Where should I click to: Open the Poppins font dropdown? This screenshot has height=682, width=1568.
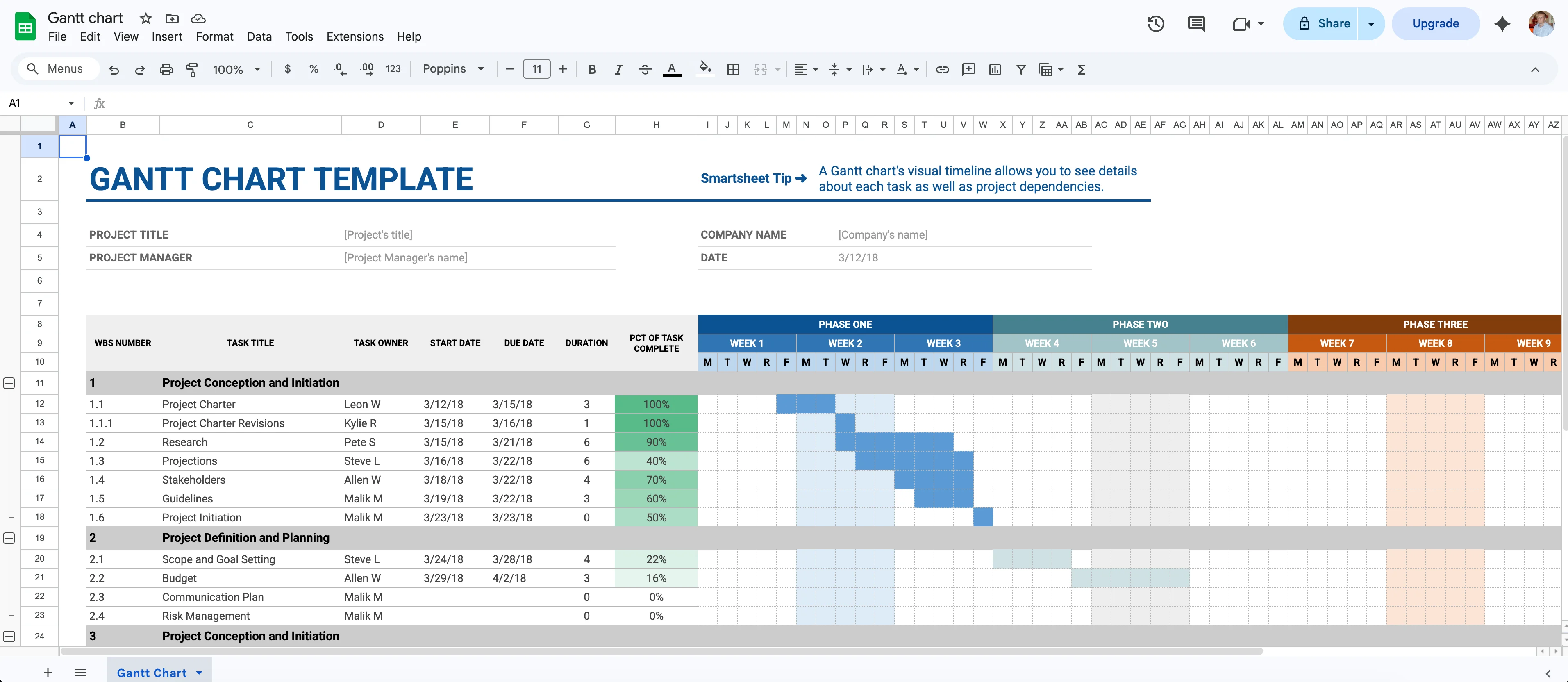point(454,69)
